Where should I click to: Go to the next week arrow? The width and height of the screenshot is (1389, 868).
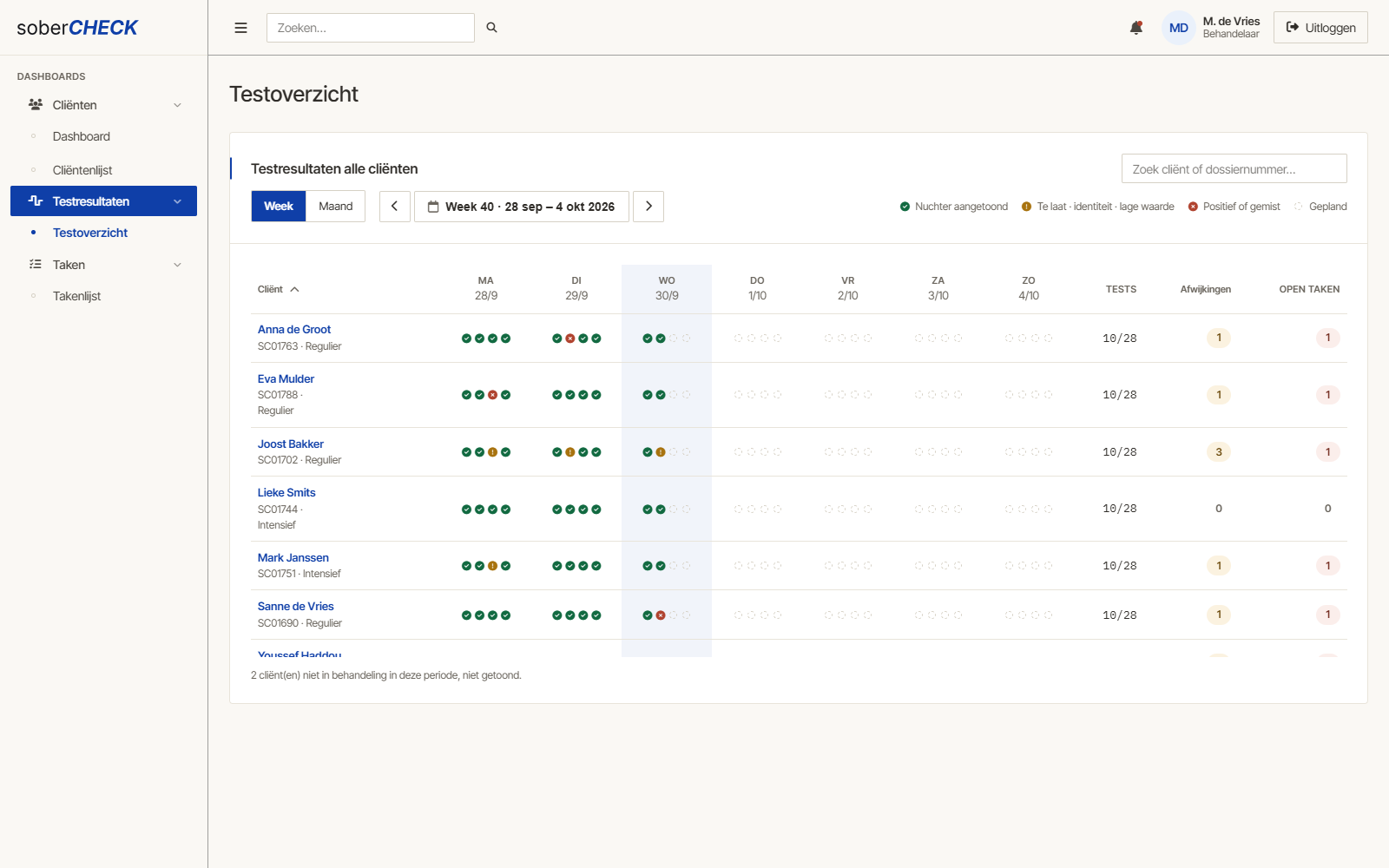[x=648, y=207]
